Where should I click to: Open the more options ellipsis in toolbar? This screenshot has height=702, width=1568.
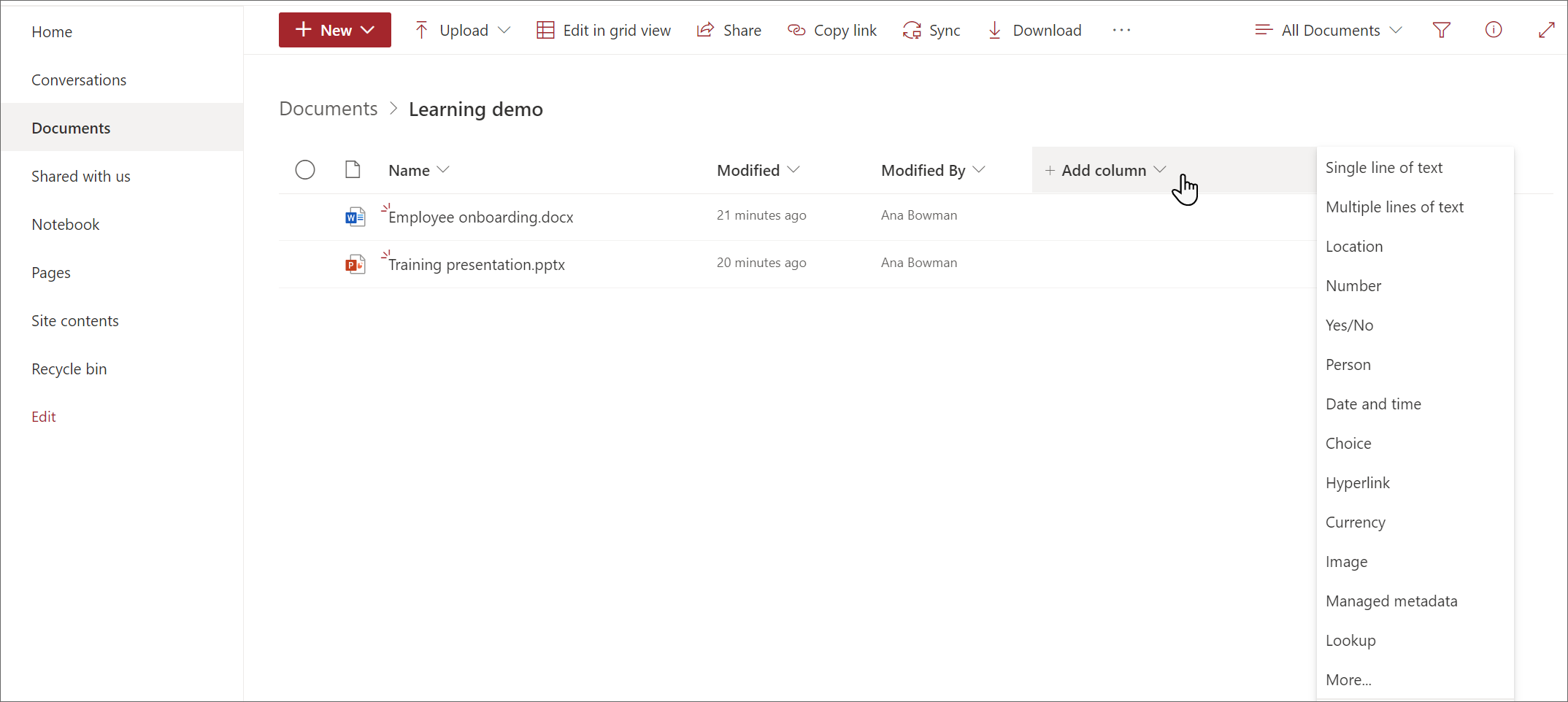tap(1121, 30)
